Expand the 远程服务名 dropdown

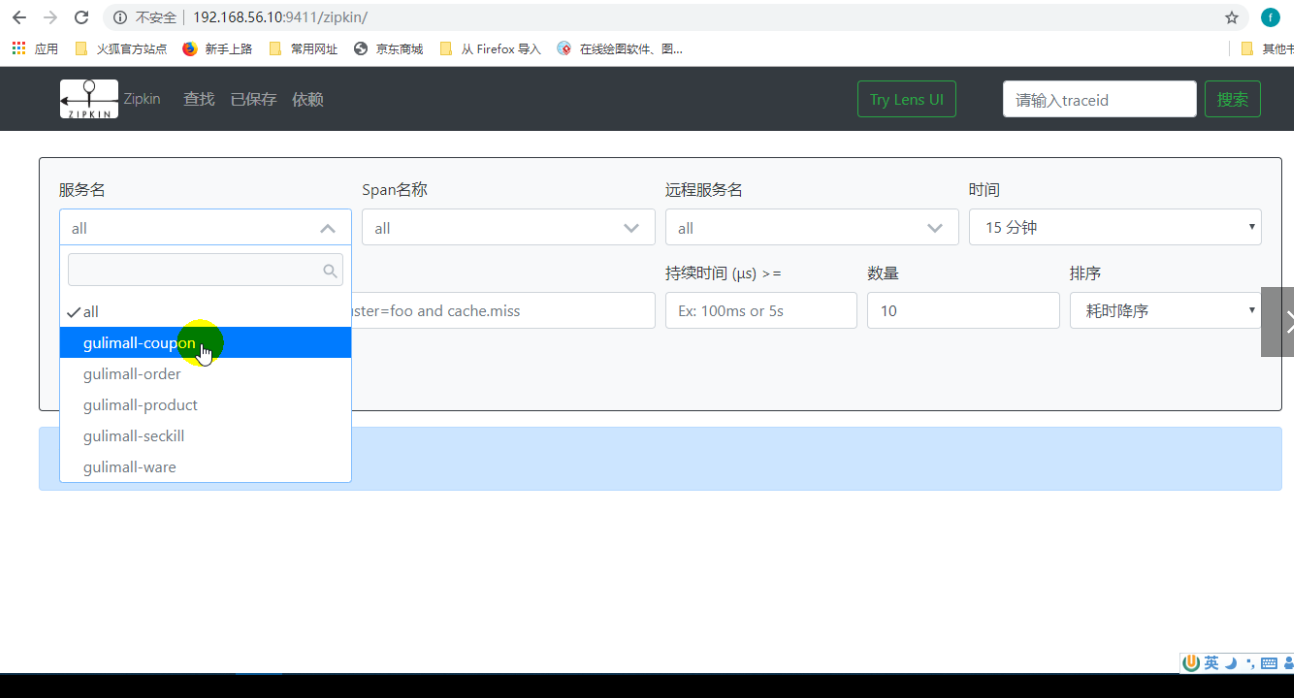pyautogui.click(x=811, y=227)
